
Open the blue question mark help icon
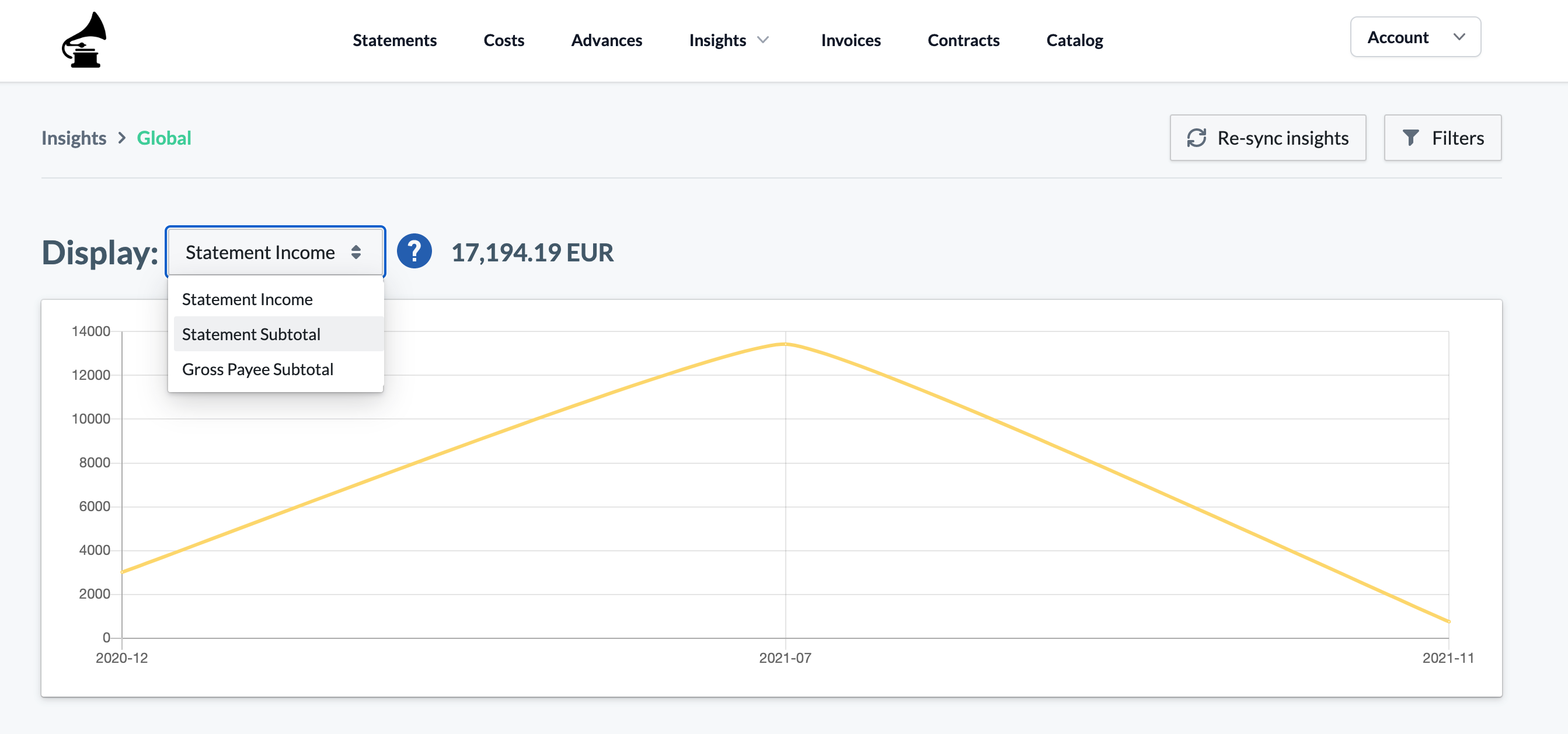pyautogui.click(x=414, y=251)
